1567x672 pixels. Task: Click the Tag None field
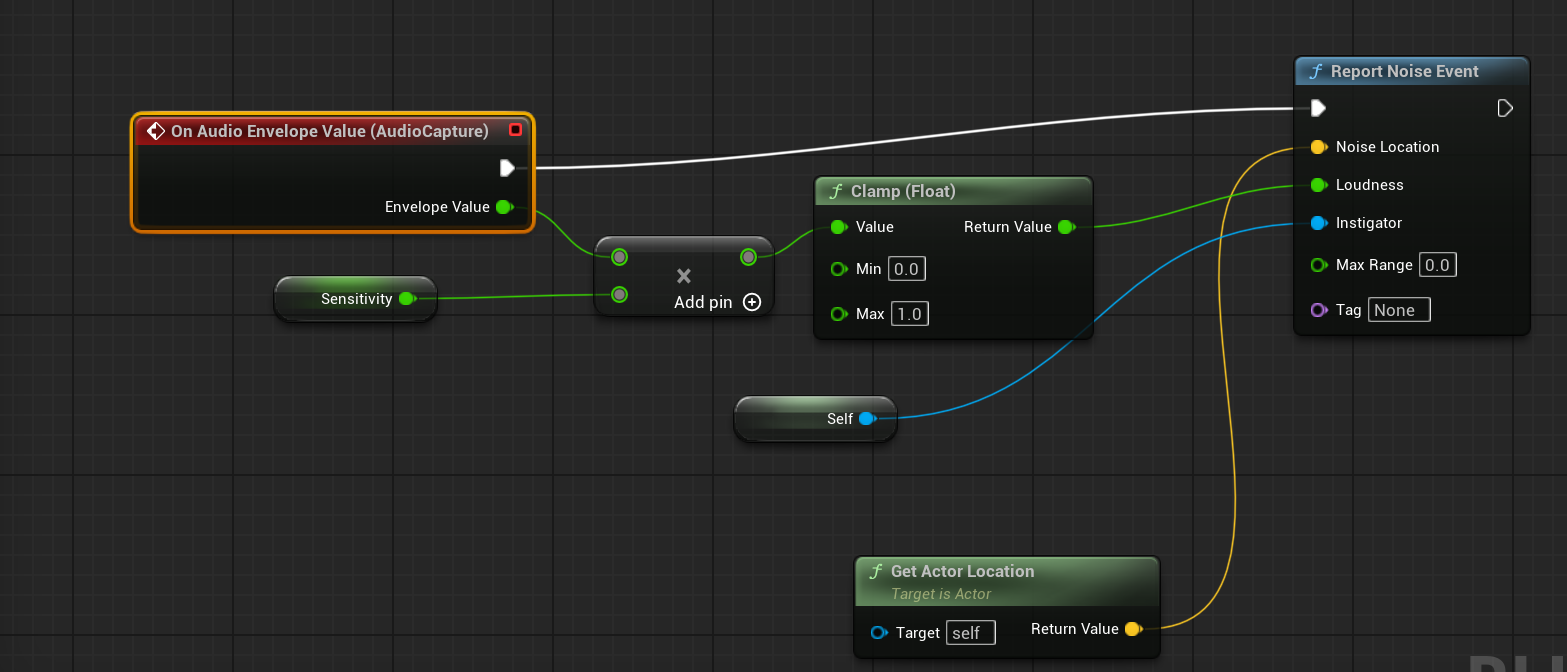(1398, 310)
